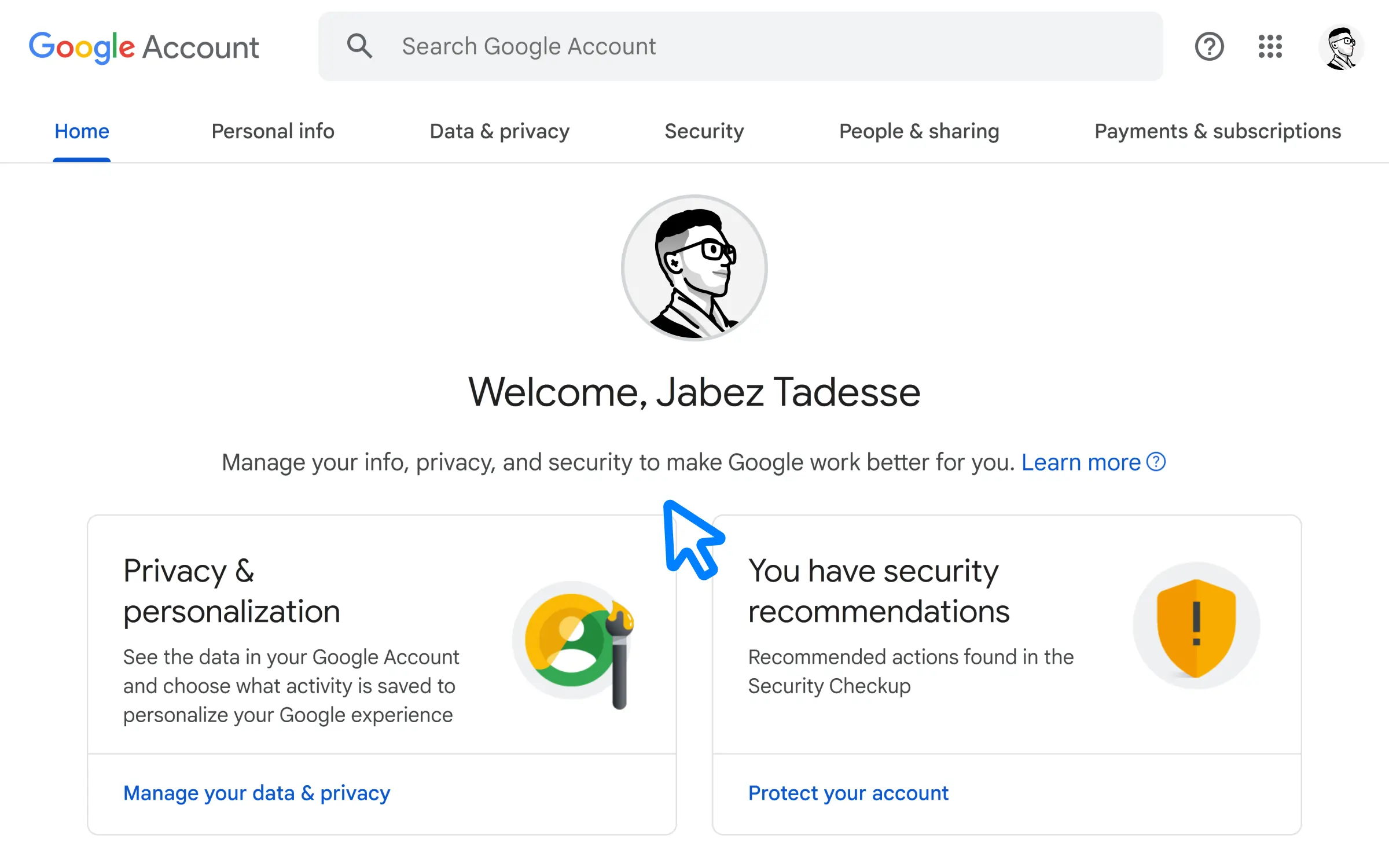Open the Google apps grid icon
Image resolution: width=1389 pixels, height=868 pixels.
pyautogui.click(x=1270, y=46)
